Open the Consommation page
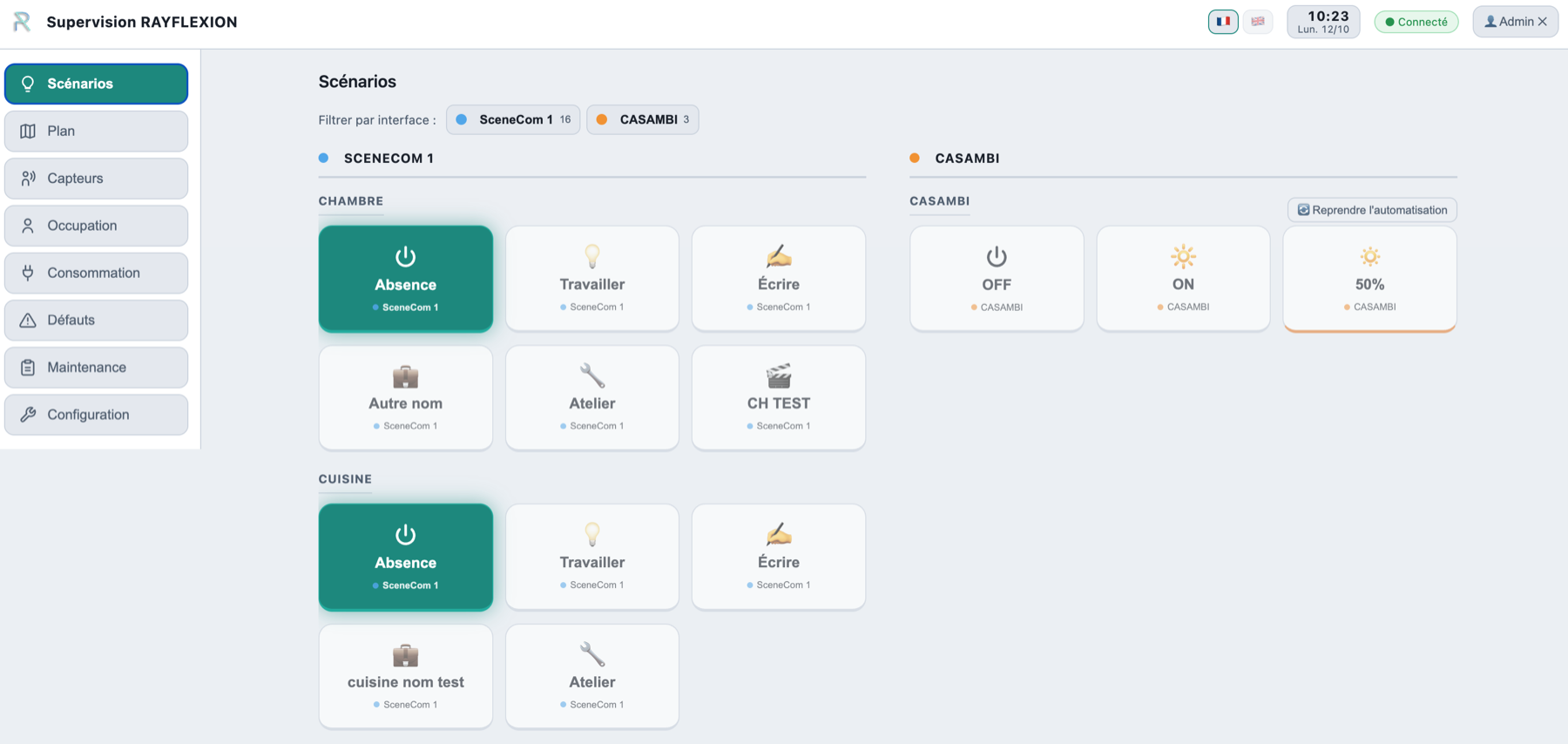 [96, 273]
